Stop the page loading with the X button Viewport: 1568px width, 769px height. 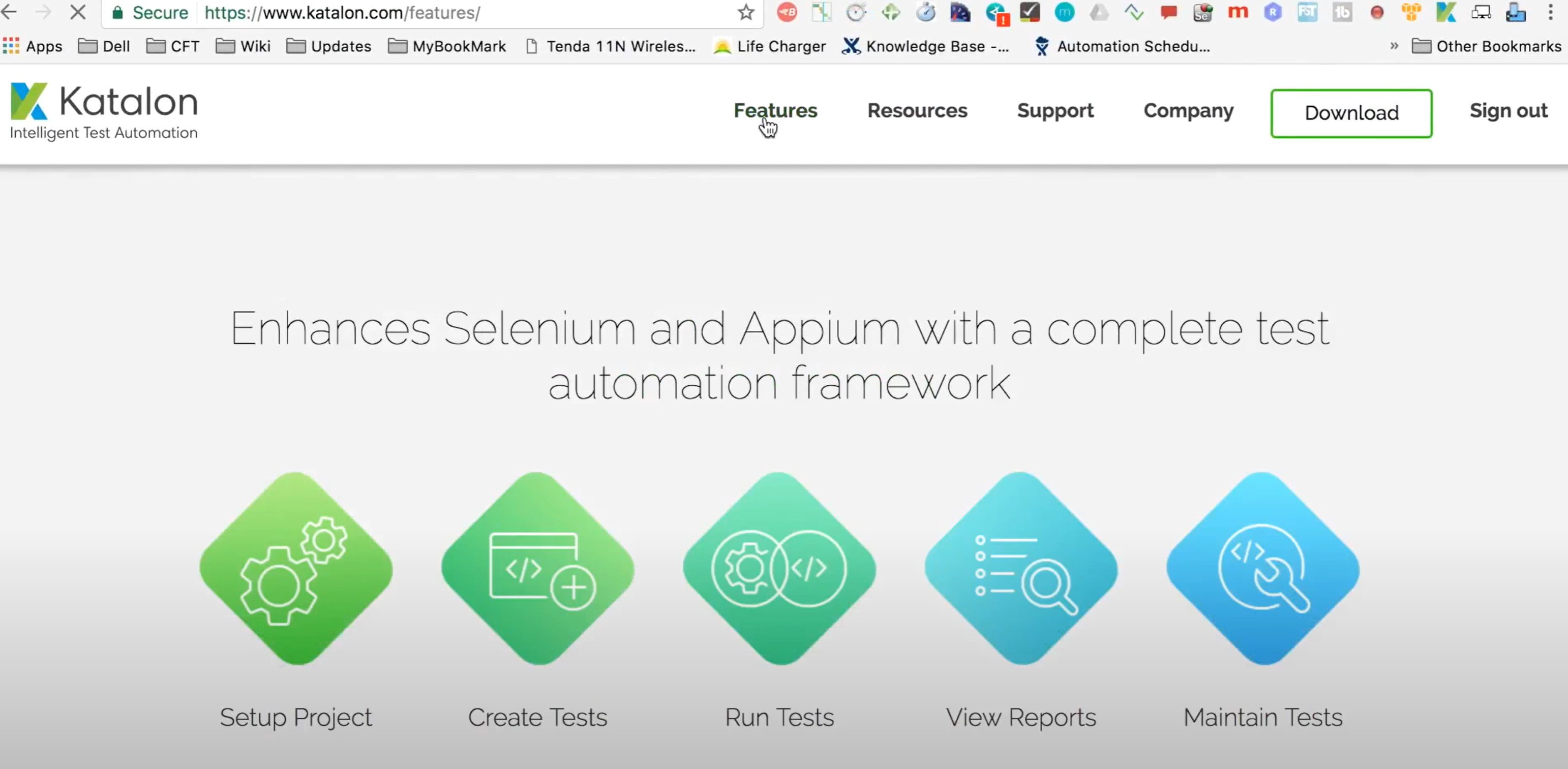tap(77, 12)
